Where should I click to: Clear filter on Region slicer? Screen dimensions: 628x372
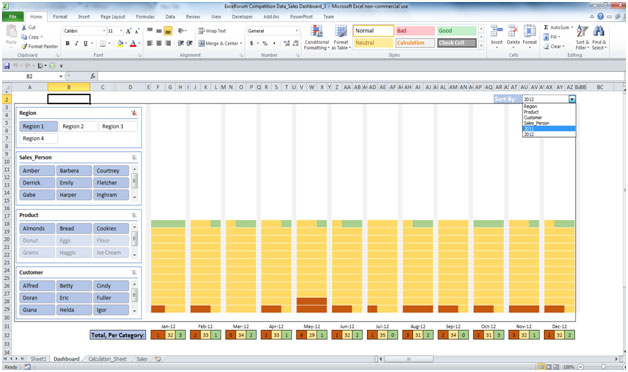[x=134, y=113]
